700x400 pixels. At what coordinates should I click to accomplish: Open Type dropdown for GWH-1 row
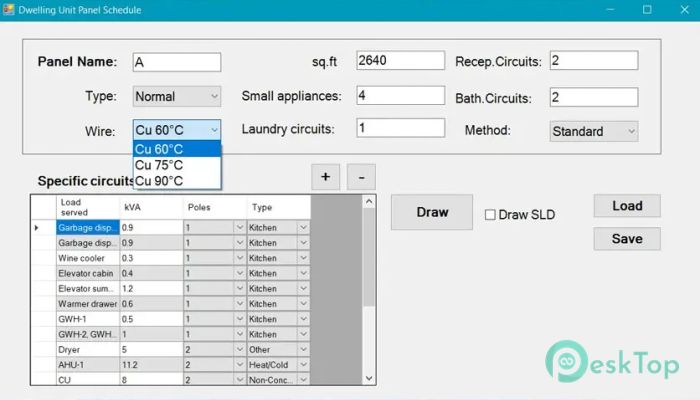pyautogui.click(x=303, y=319)
